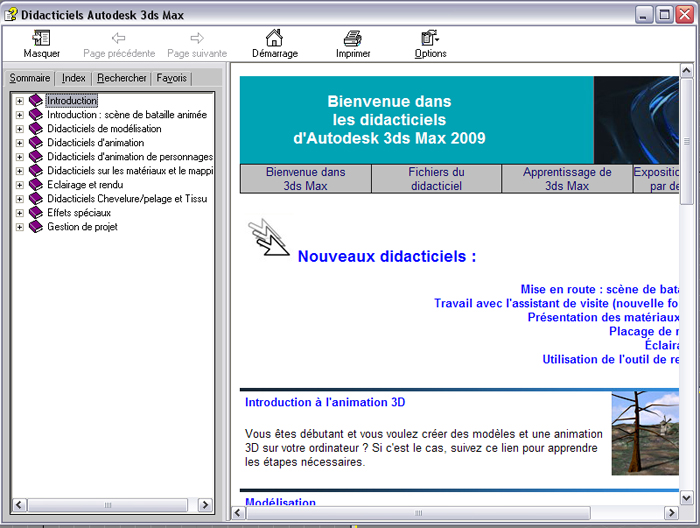Open Fichiers du didacticiel page tab
This screenshot has height=528, width=700.
(436, 179)
